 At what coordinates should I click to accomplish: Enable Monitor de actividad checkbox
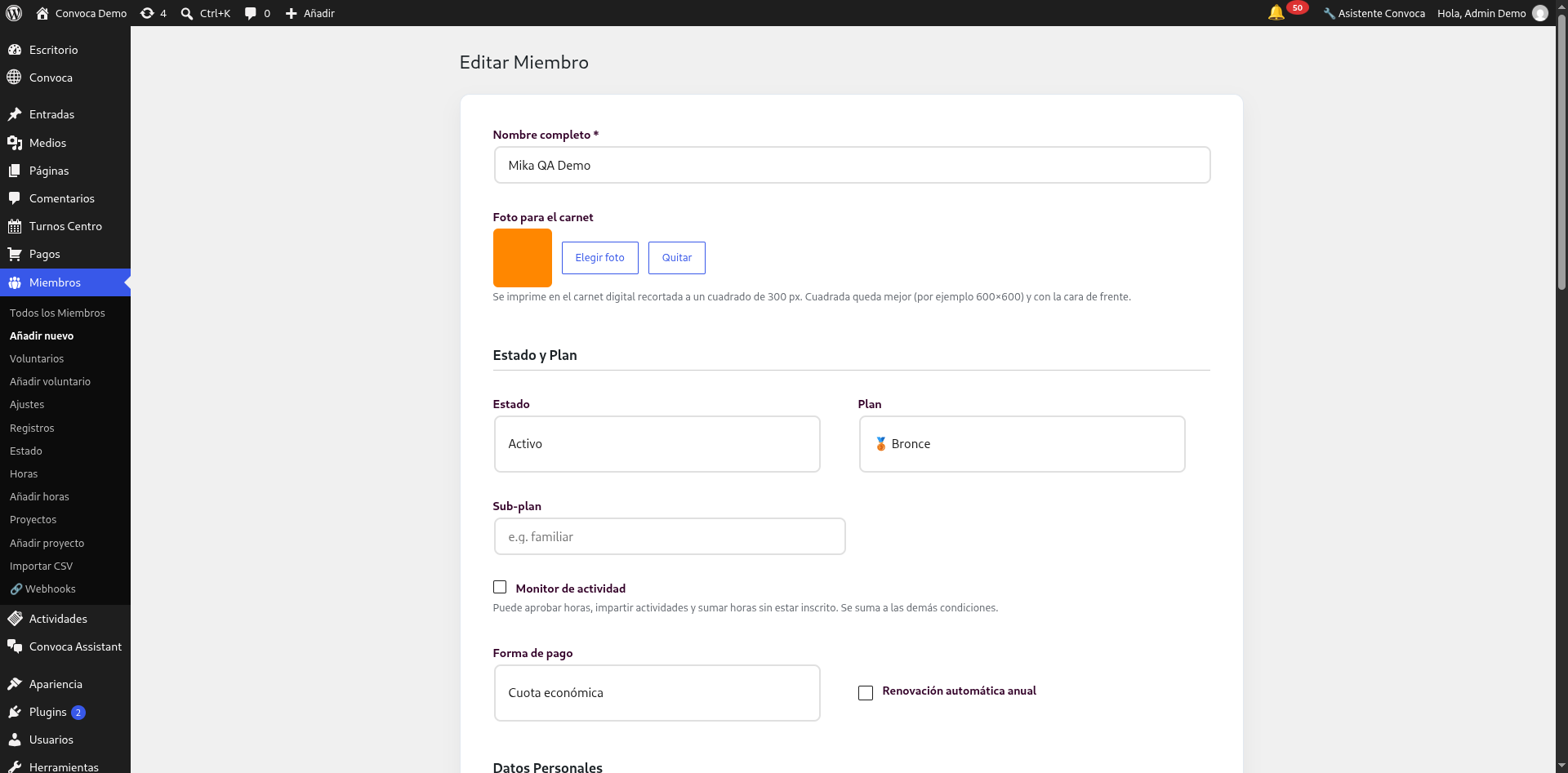(500, 587)
